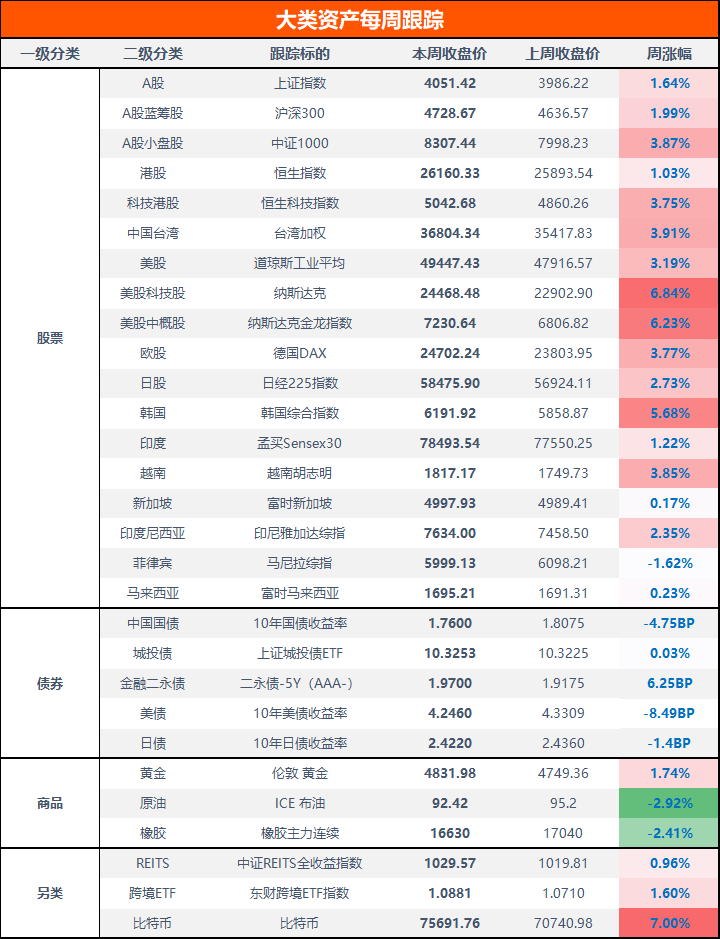The height and width of the screenshot is (939, 720).
Task: Select the 本周收盘价 column header
Action: [x=450, y=54]
